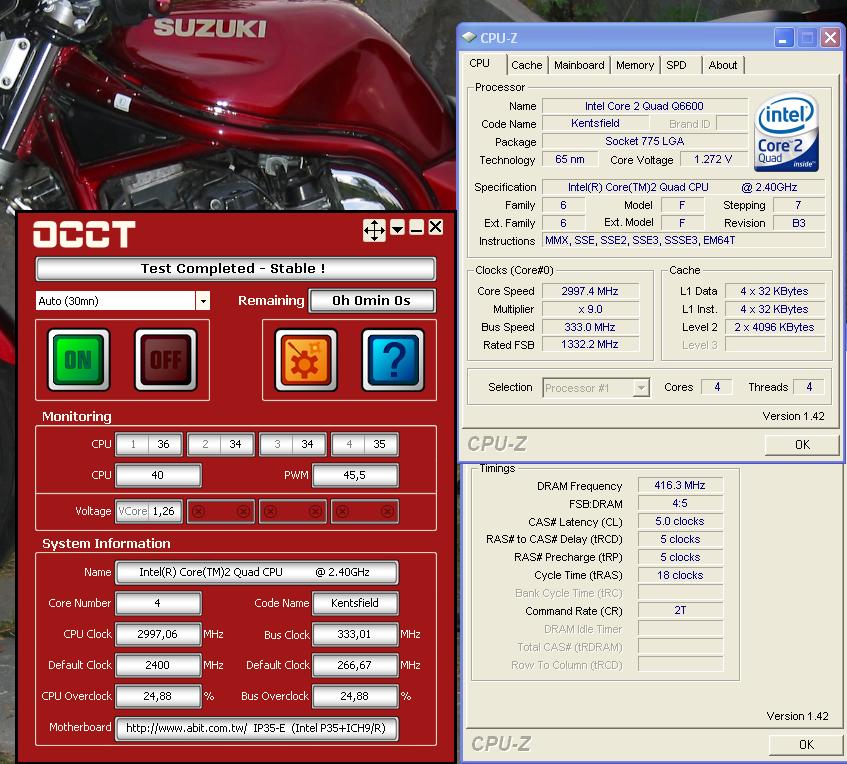Click the Test Completed - Stable status bar
Screen dimensions: 847x764
click(x=236, y=269)
